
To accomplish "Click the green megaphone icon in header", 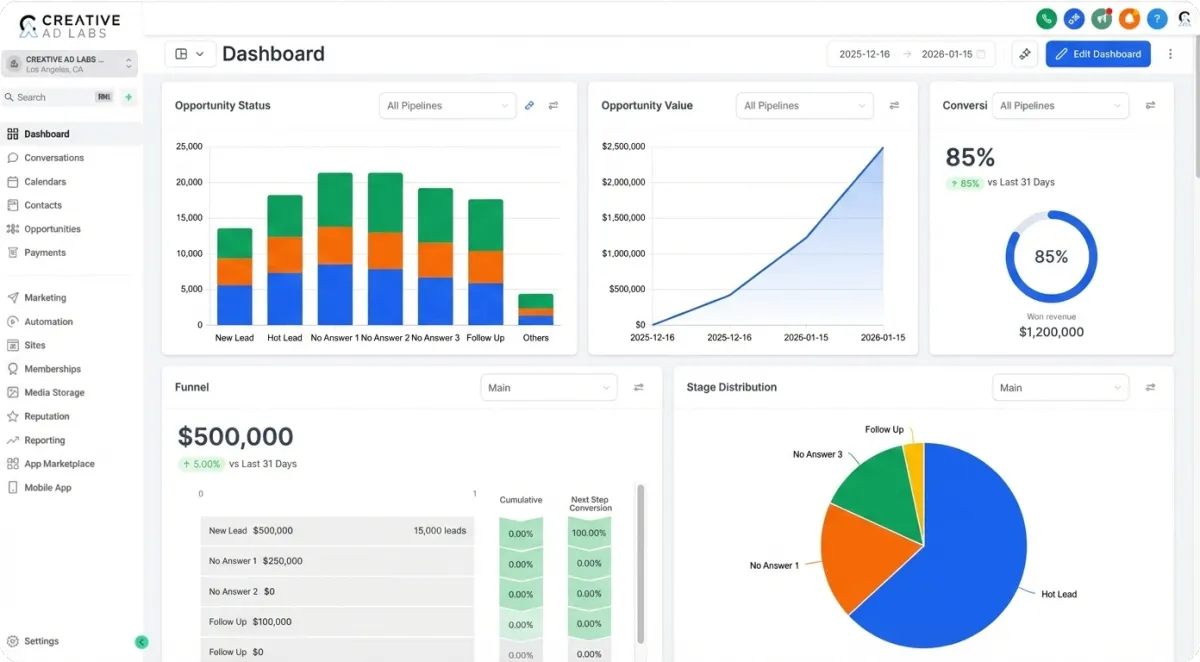I will tap(1102, 18).
